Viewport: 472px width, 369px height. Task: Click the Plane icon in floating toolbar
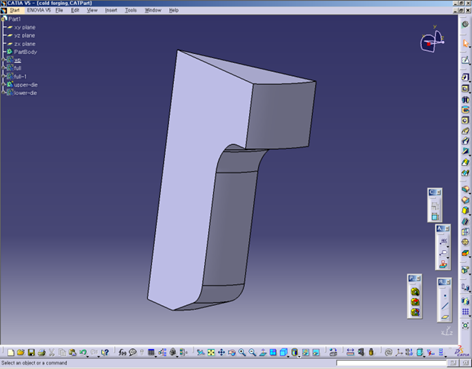click(x=445, y=317)
